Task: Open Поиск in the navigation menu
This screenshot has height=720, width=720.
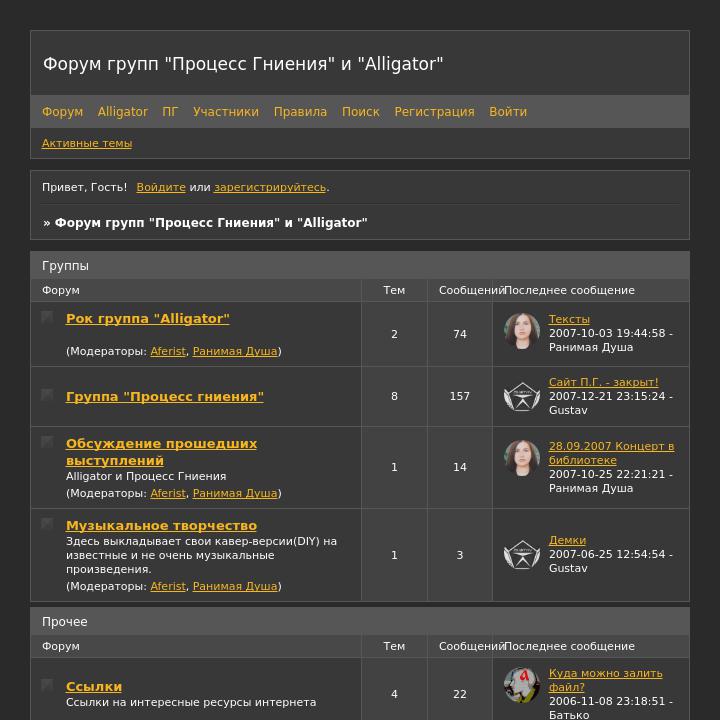Action: [360, 112]
